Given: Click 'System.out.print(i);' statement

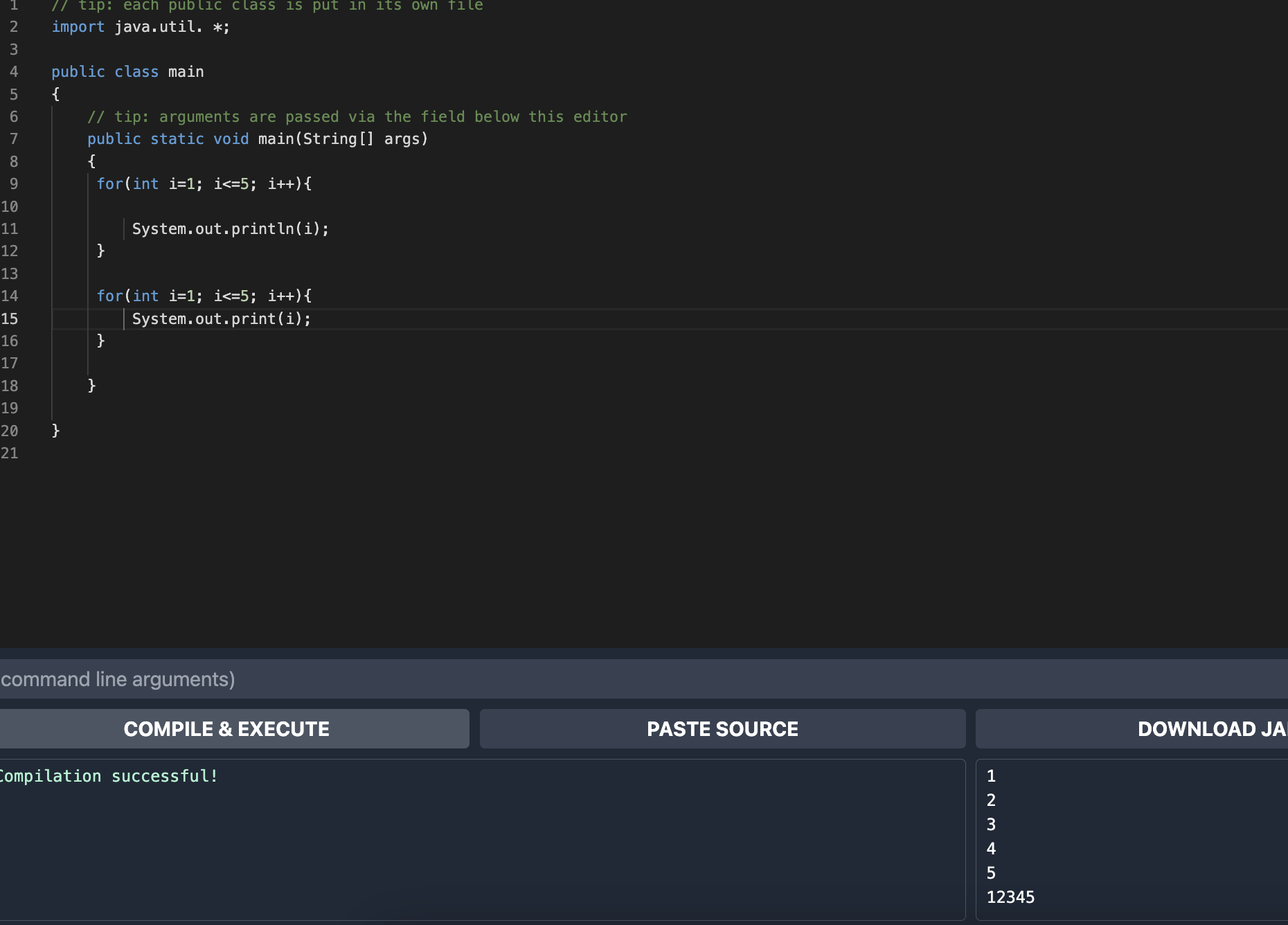Looking at the screenshot, I should click(222, 319).
